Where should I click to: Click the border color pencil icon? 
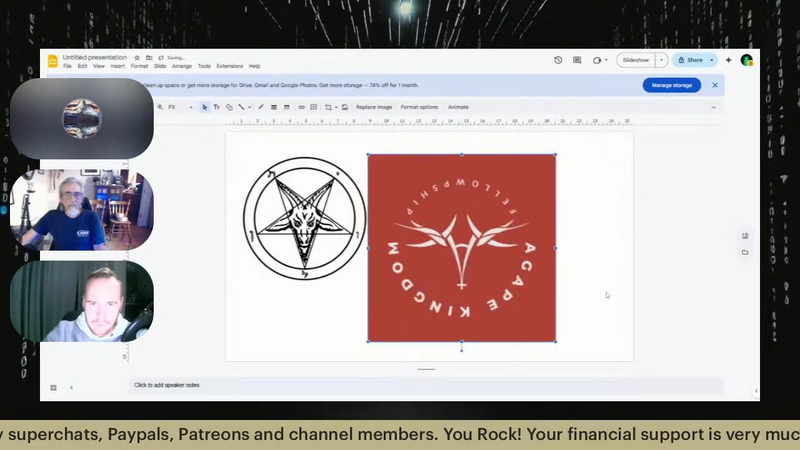tap(261, 107)
